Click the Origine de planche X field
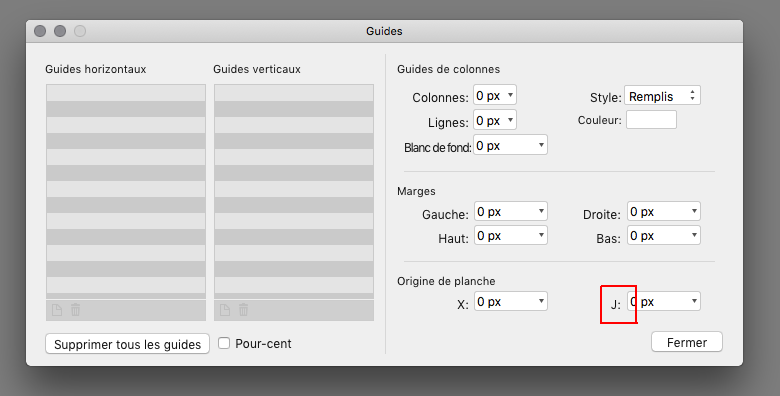The width and height of the screenshot is (780, 396). coord(511,301)
